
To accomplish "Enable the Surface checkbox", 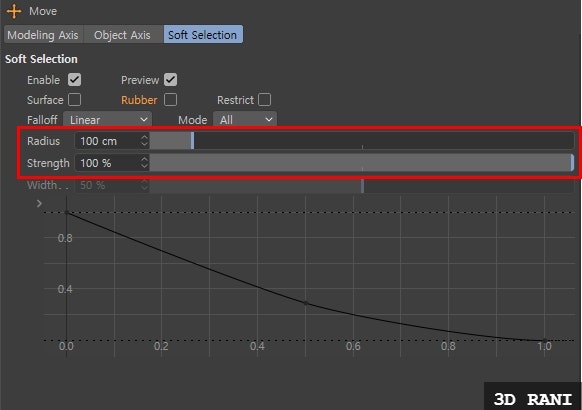I will tap(74, 100).
